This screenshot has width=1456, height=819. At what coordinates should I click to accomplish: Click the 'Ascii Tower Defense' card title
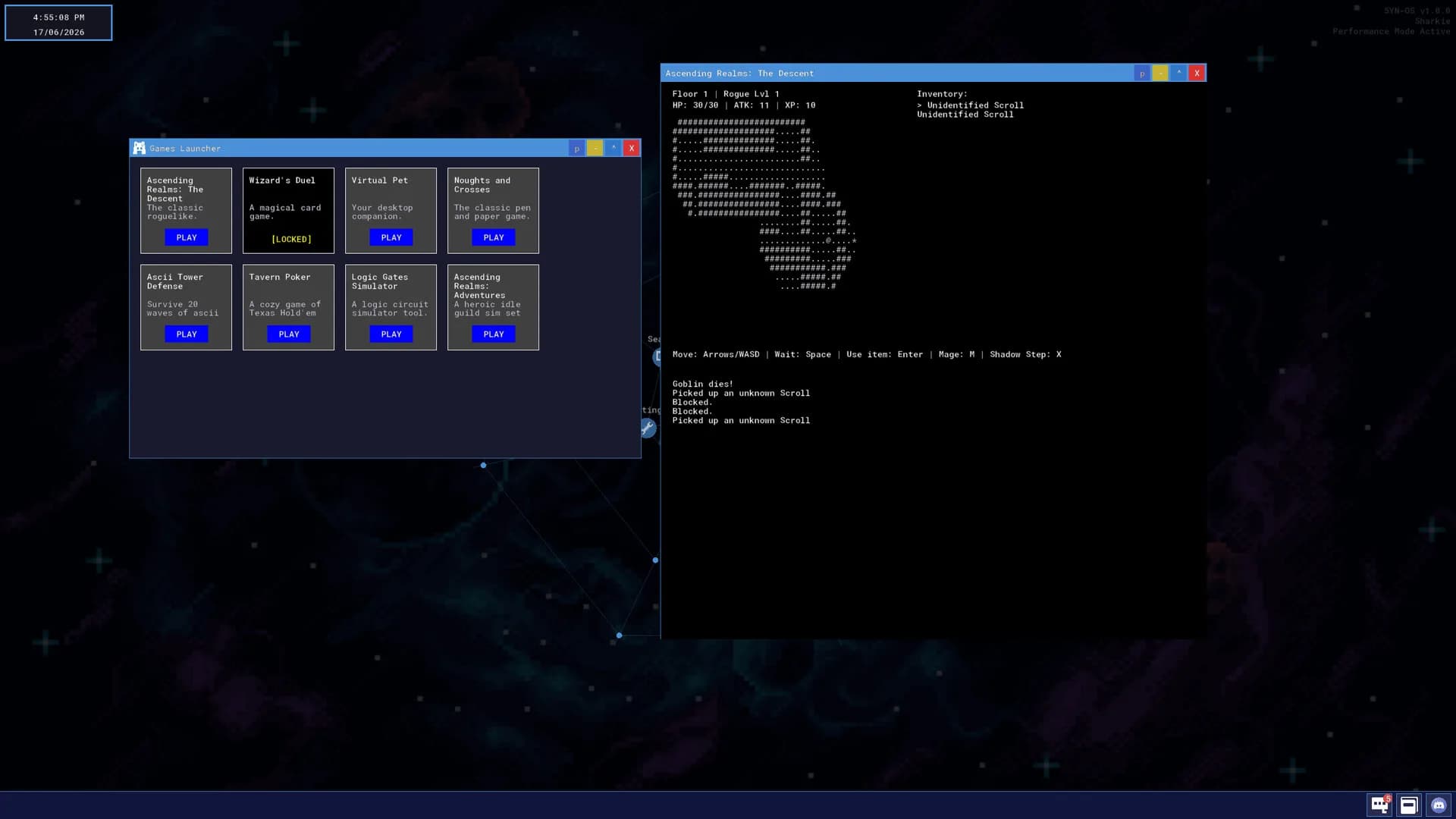(174, 281)
